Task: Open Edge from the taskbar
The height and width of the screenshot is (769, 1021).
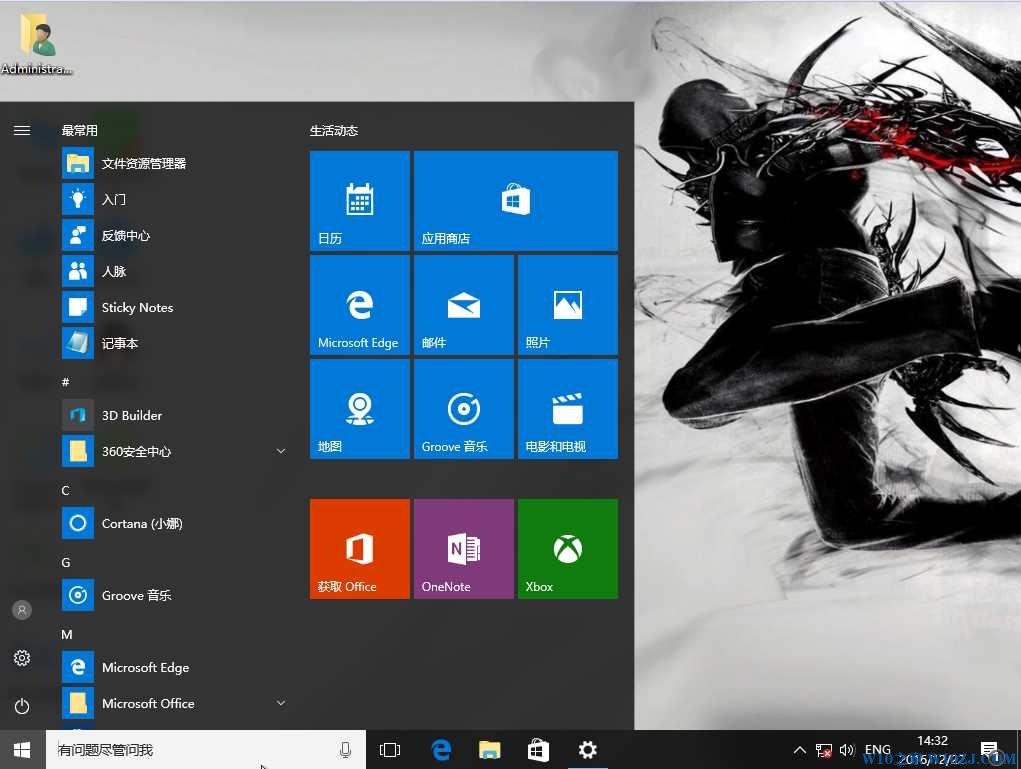Action: [x=441, y=750]
